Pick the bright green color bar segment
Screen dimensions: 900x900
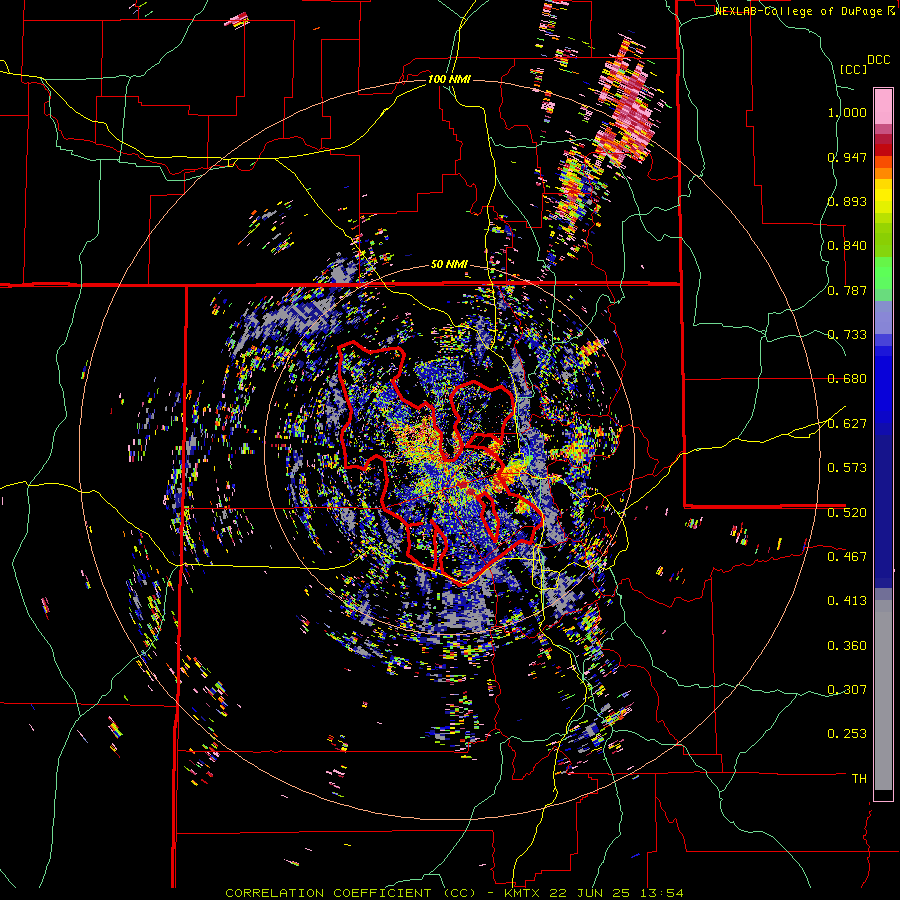pos(883,273)
